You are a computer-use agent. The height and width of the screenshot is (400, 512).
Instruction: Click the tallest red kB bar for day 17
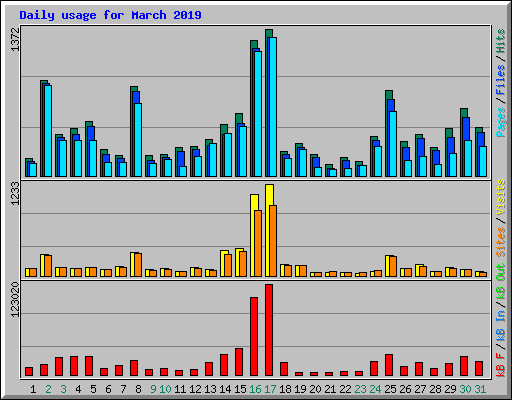coord(269,330)
